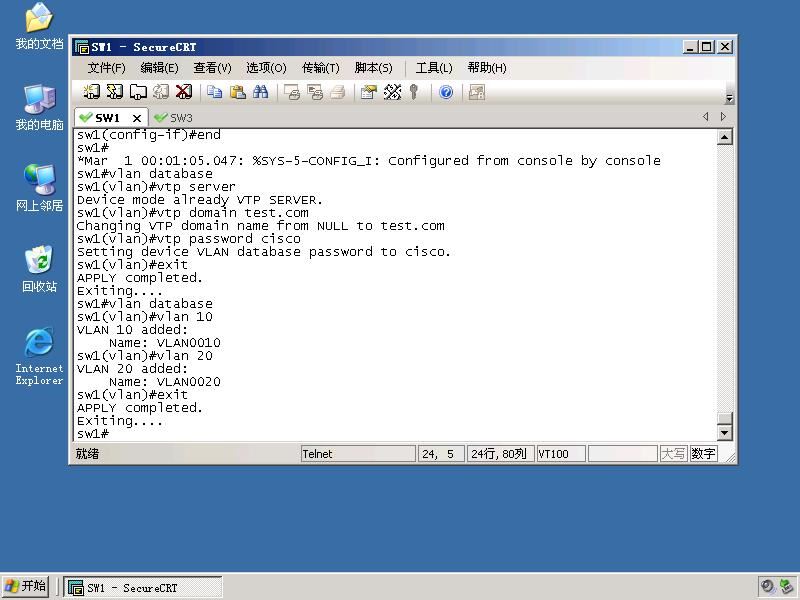Click the Copy toolbar icon
This screenshot has height=600, width=800.
pyautogui.click(x=215, y=92)
